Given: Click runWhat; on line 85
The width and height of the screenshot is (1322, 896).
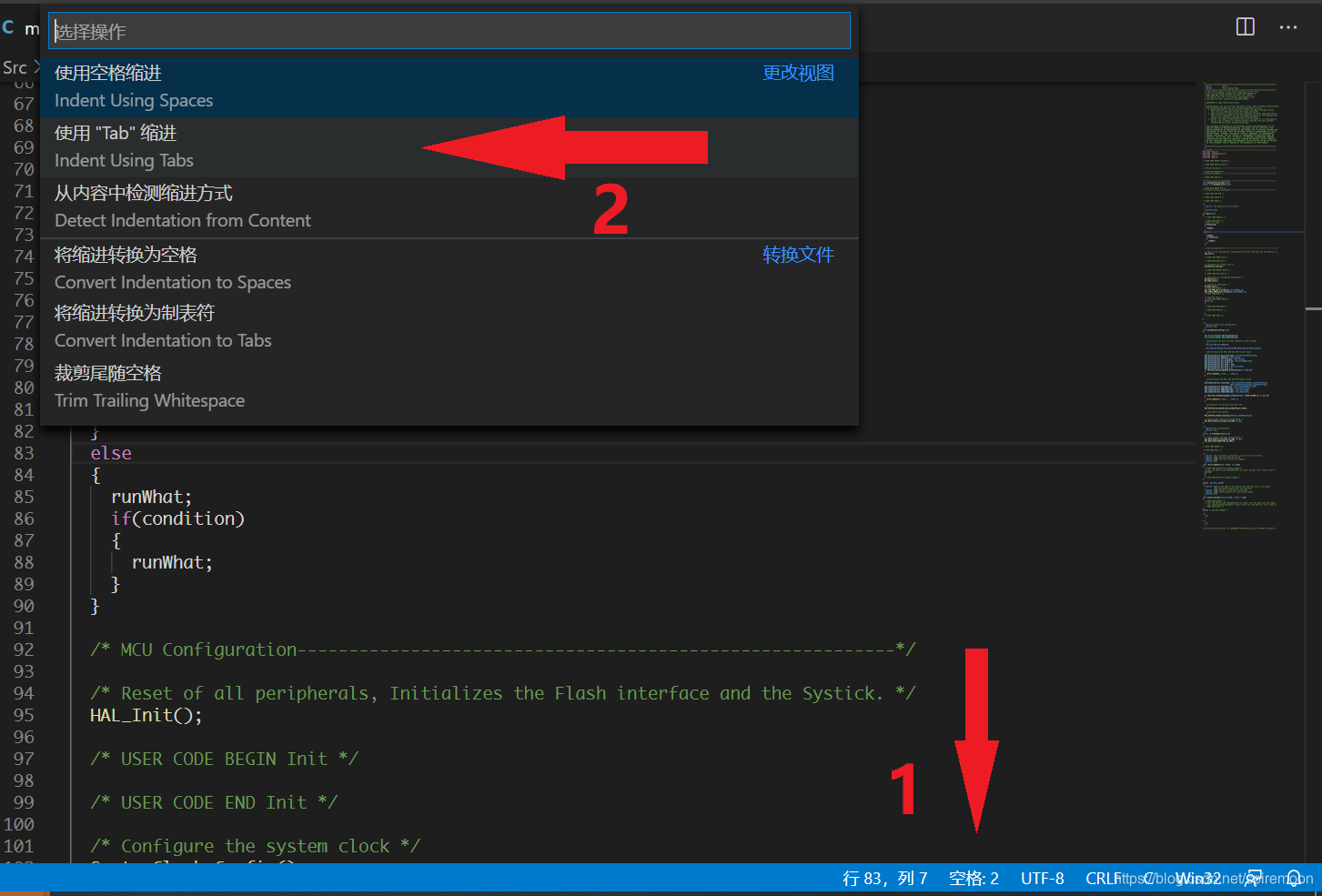Looking at the screenshot, I should click(x=152, y=497).
